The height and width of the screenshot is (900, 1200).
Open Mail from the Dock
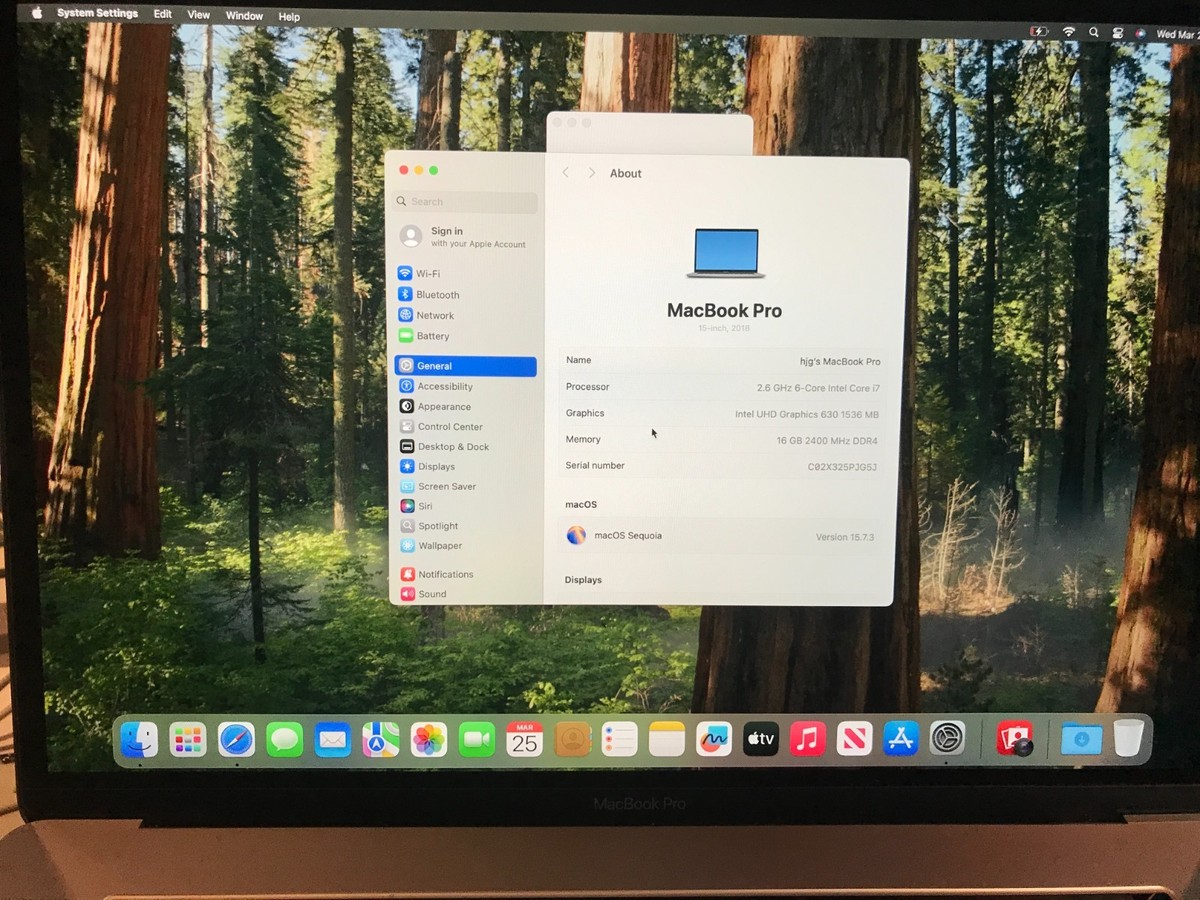(333, 740)
